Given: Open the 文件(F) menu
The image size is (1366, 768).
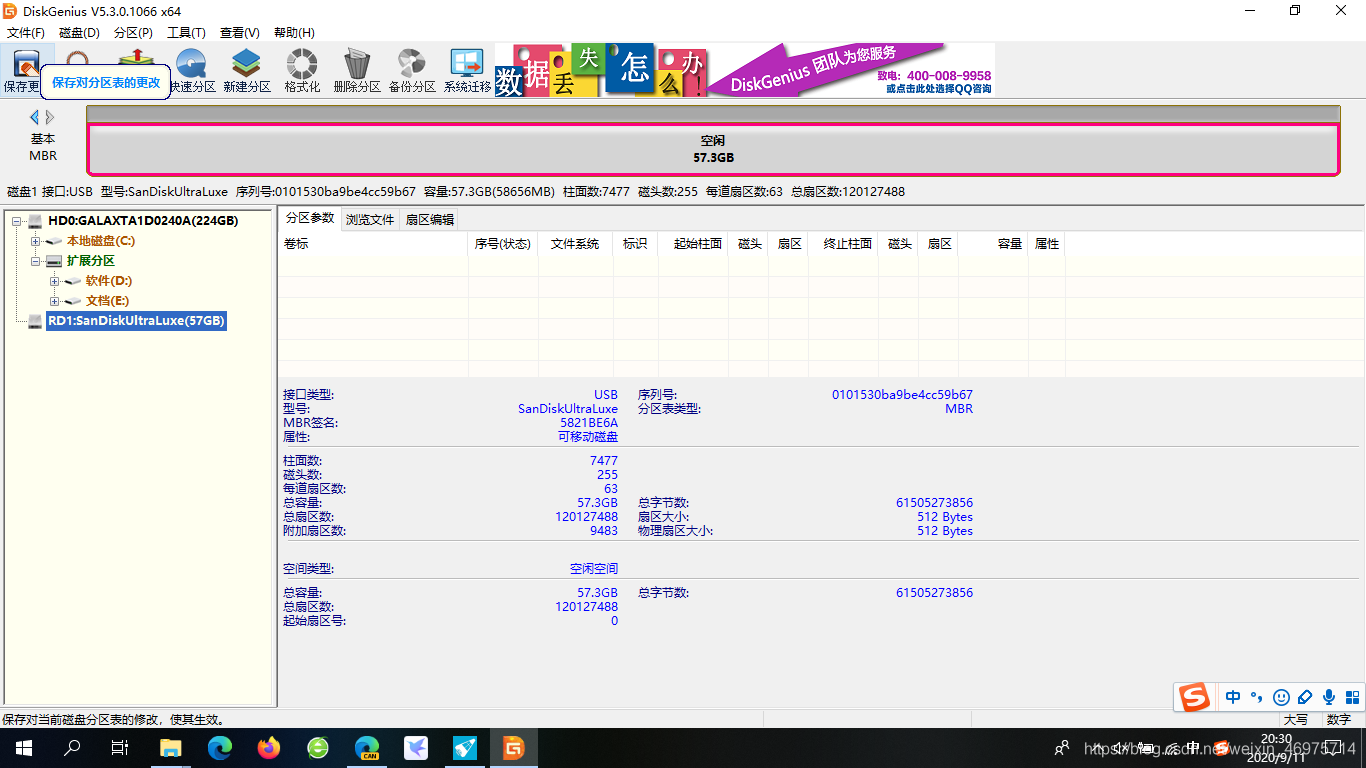Looking at the screenshot, I should point(26,33).
